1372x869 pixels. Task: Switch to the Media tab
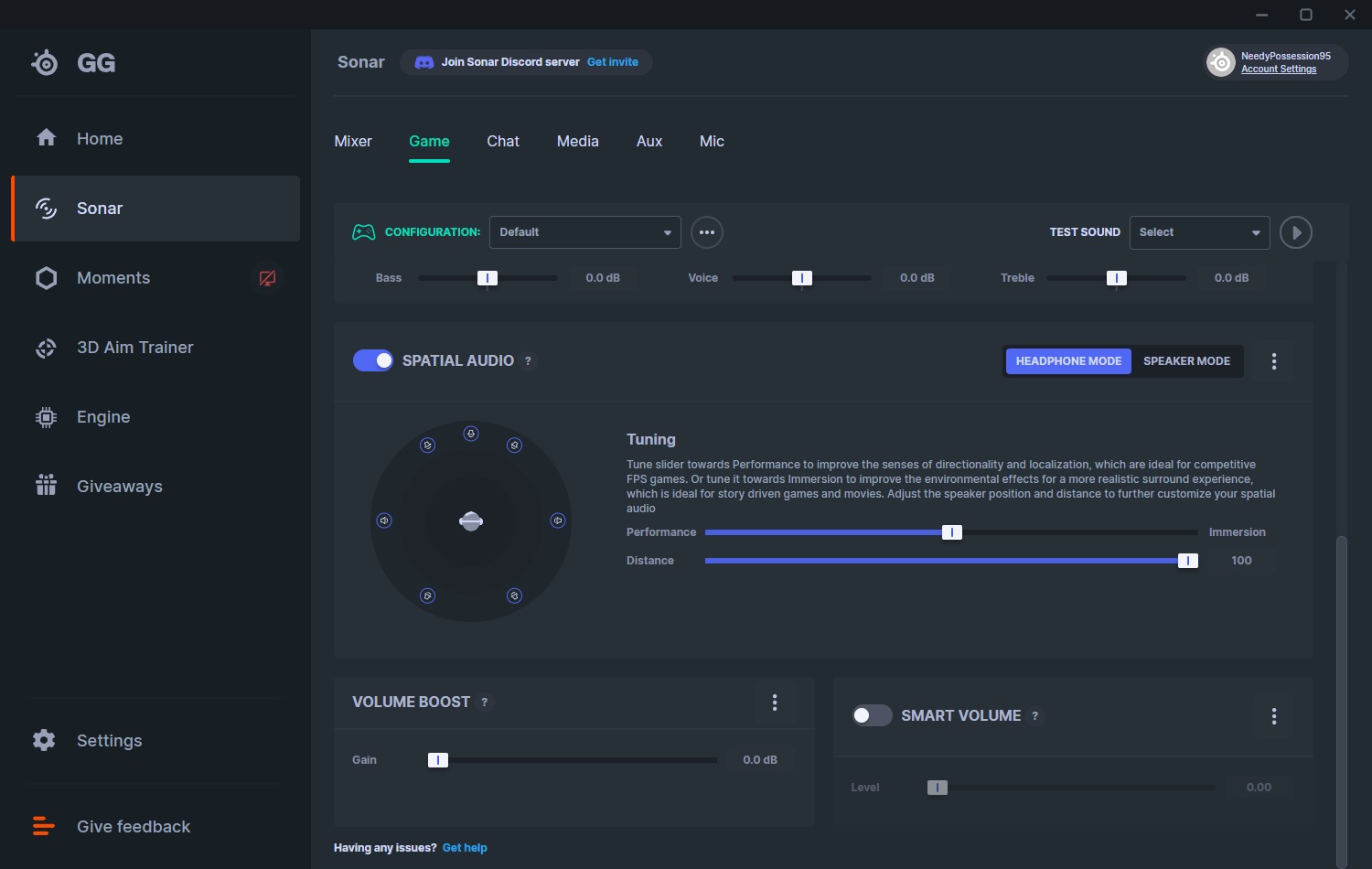pos(578,141)
